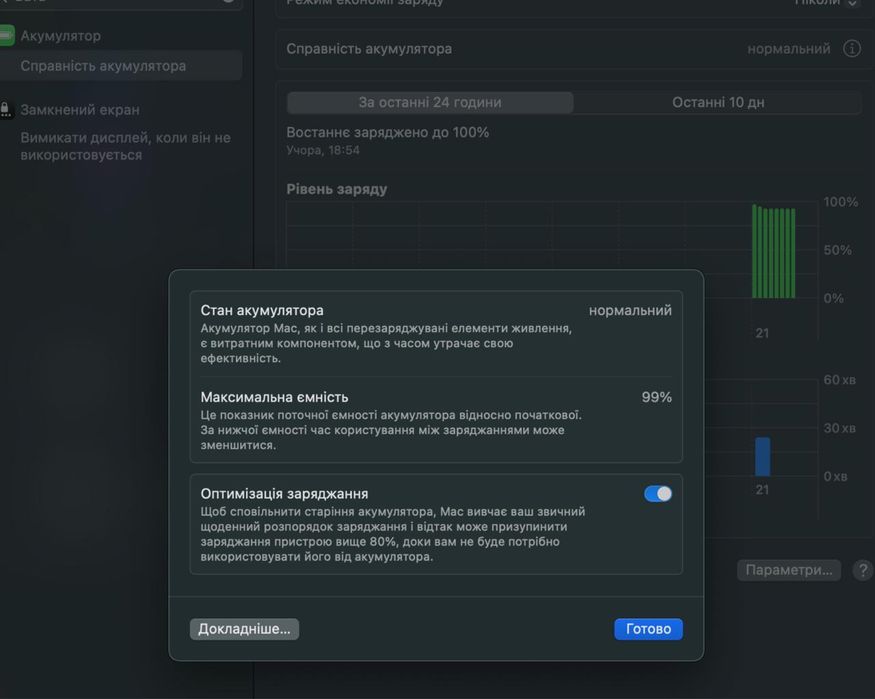Image resolution: width=875 pixels, height=699 pixels.
Task: Open the info icon beside Справність акумулятора
Action: tap(852, 49)
